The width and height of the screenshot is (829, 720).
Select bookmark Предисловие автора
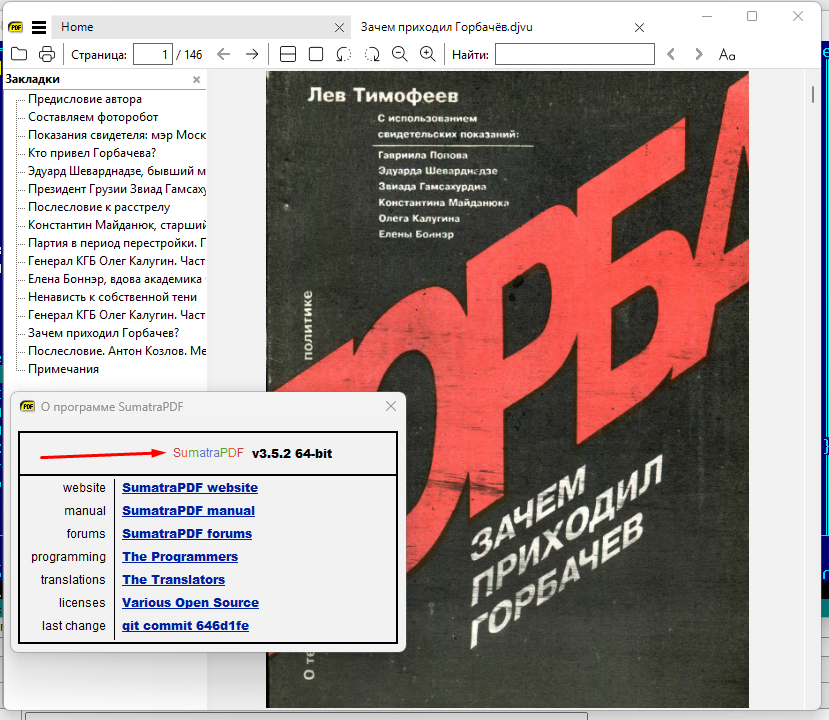(x=85, y=99)
